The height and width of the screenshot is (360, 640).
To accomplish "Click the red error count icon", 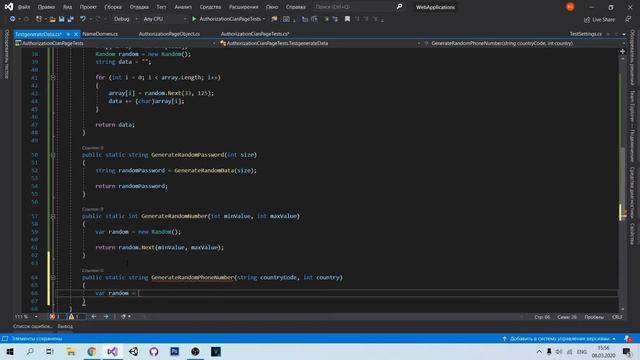I will point(52,316).
